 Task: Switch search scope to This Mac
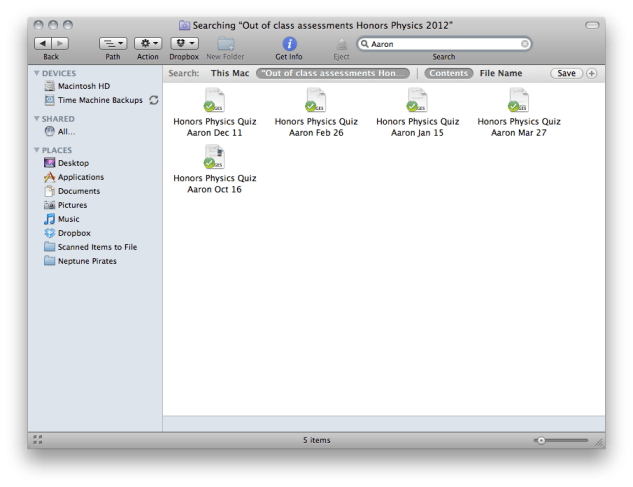(x=229, y=73)
